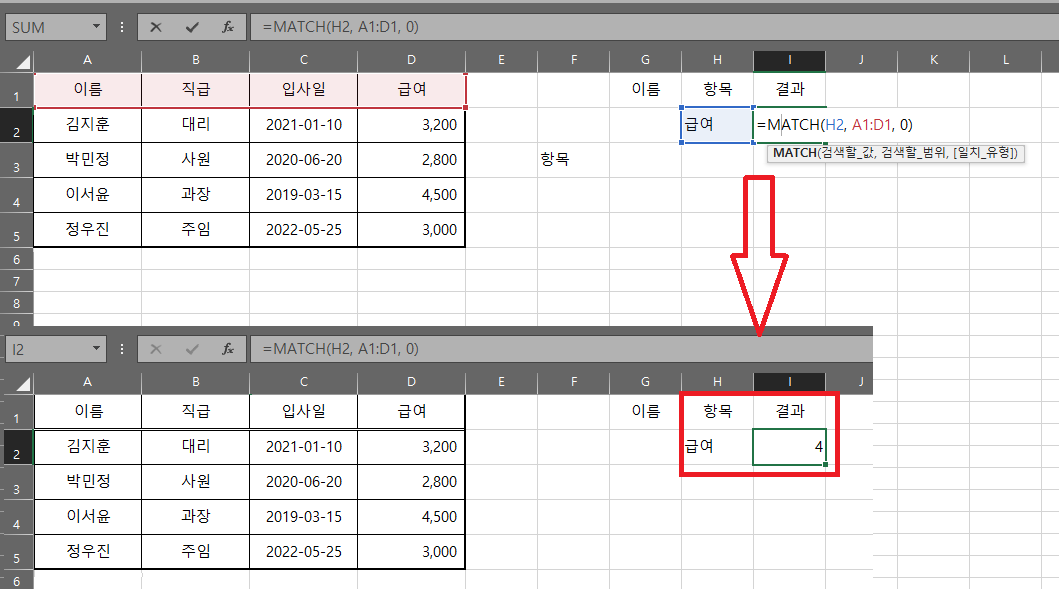
Task: Select column C header in top sheet
Action: [304, 60]
